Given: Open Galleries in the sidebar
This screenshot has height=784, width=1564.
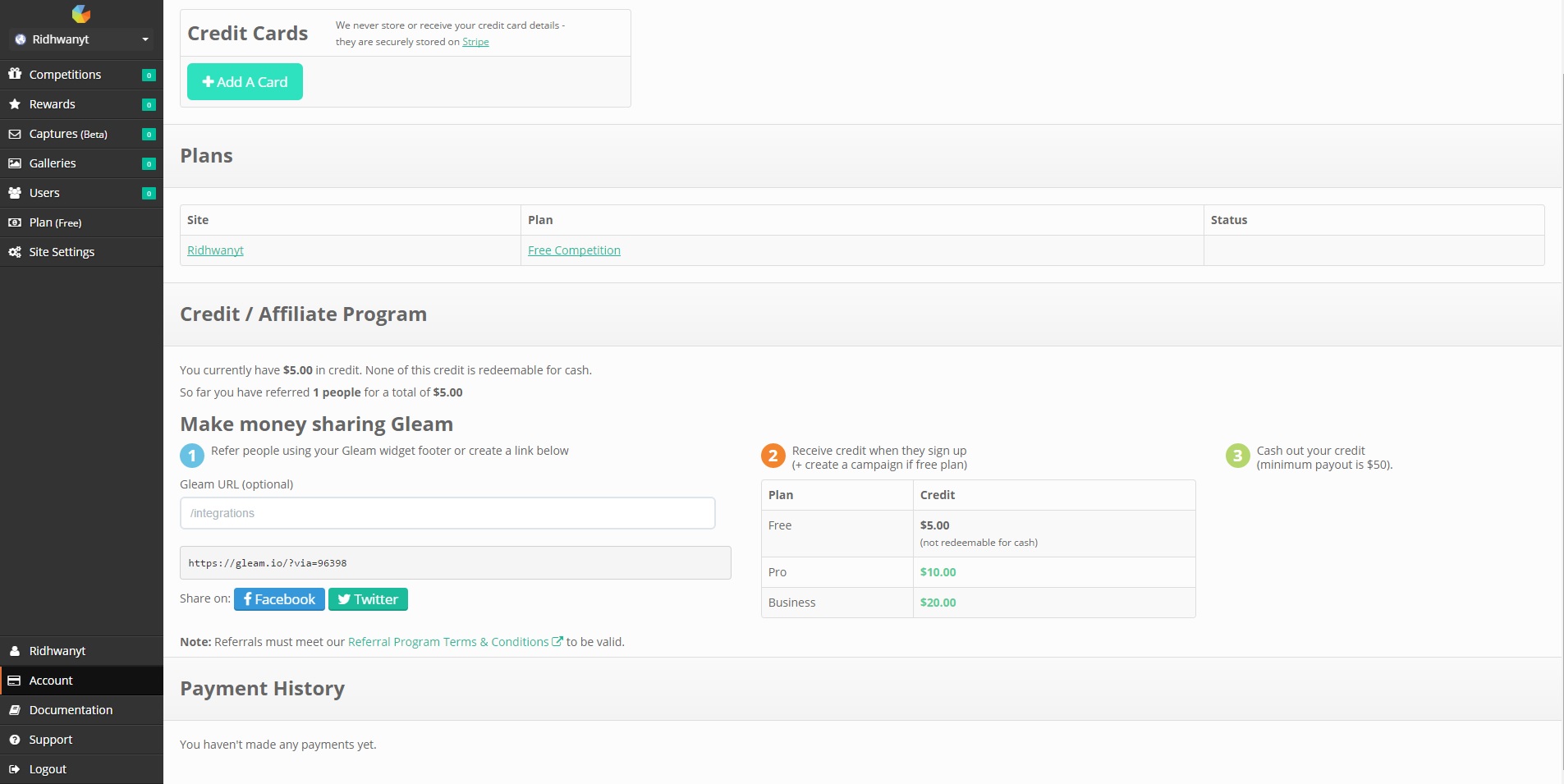Looking at the screenshot, I should pyautogui.click(x=81, y=163).
